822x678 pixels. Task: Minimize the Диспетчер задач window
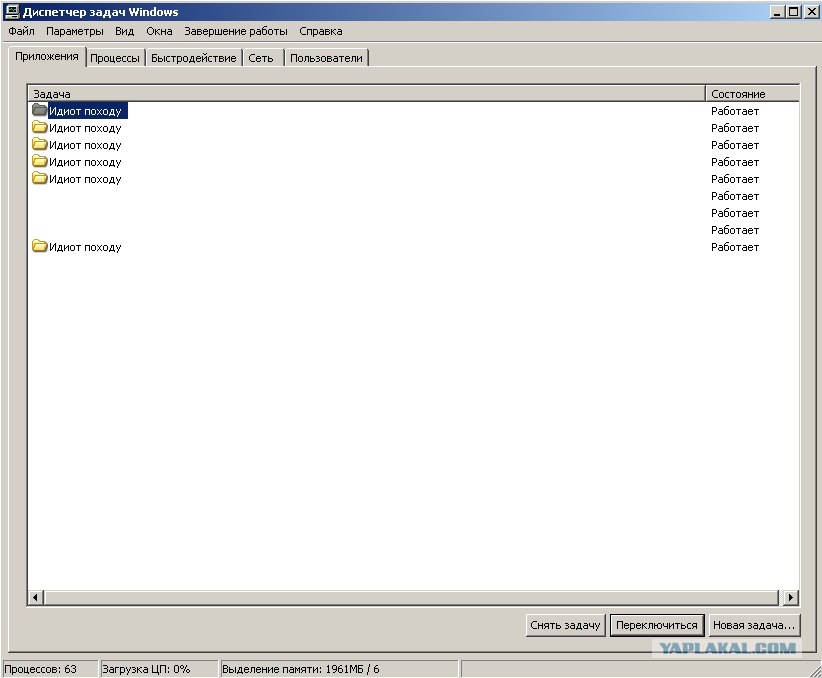coord(777,12)
